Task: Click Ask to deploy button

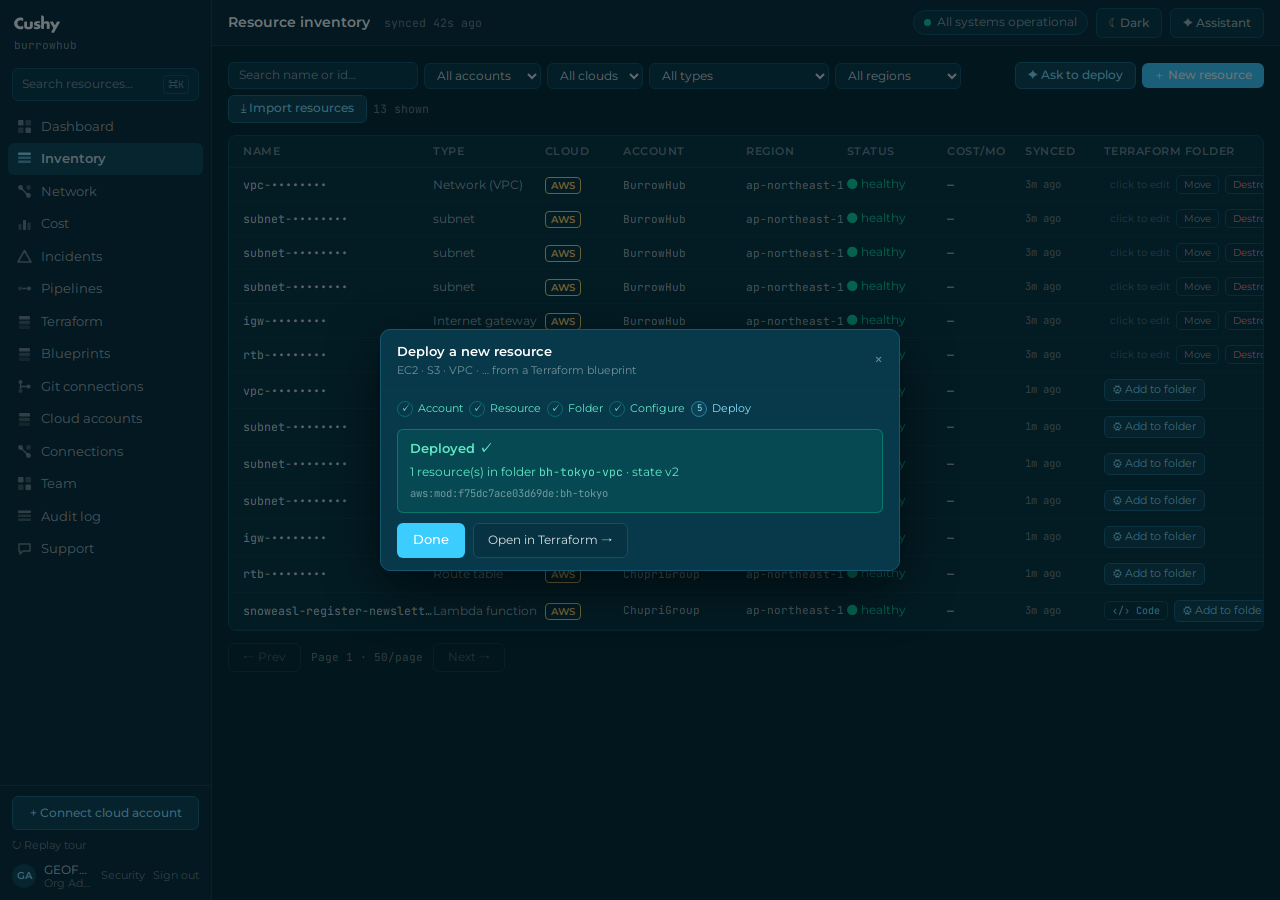Action: tap(1075, 75)
